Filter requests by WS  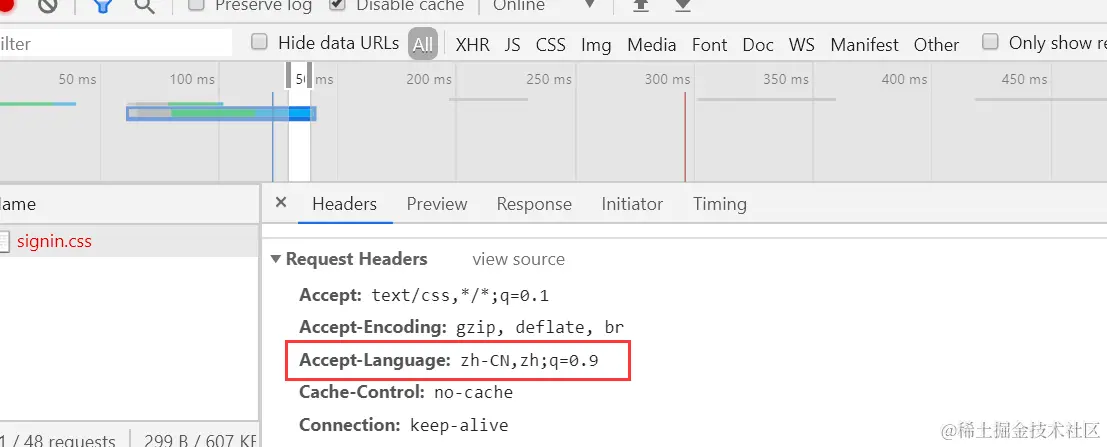(x=801, y=44)
